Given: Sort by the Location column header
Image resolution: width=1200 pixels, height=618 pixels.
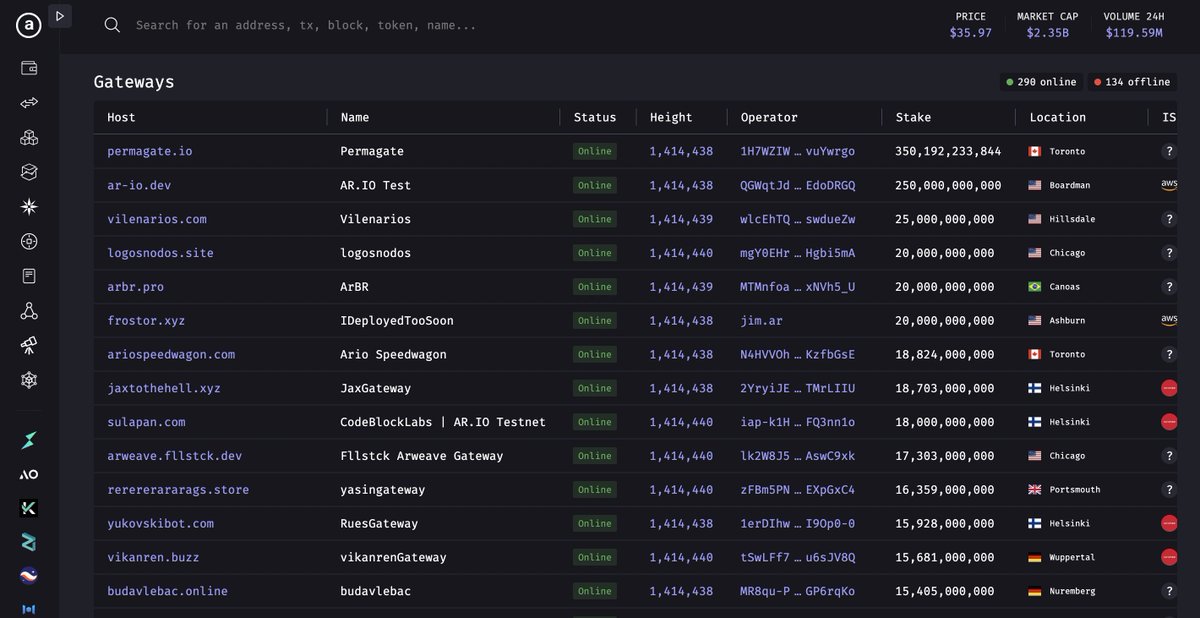Looking at the screenshot, I should coord(1057,117).
